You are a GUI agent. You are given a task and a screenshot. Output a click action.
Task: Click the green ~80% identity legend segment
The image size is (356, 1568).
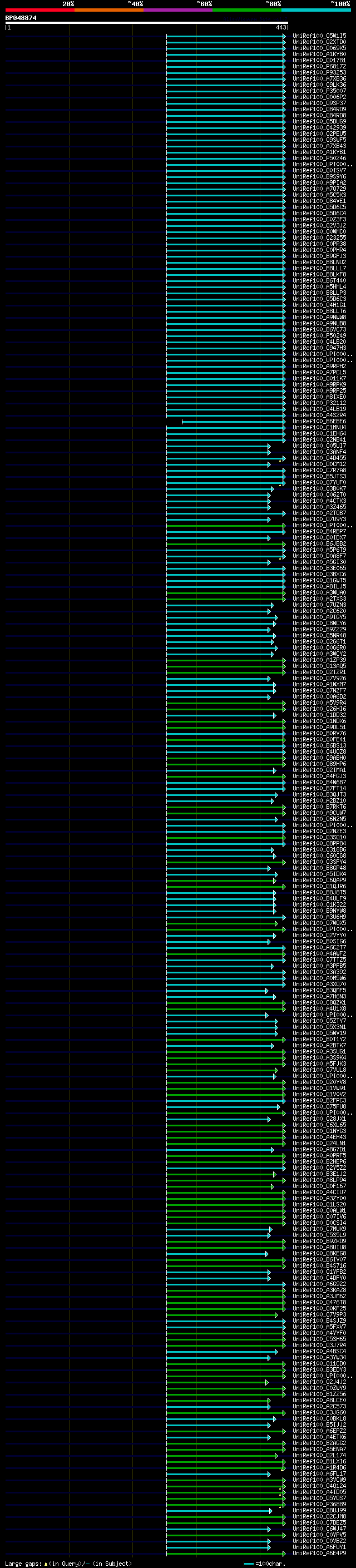coord(247,10)
